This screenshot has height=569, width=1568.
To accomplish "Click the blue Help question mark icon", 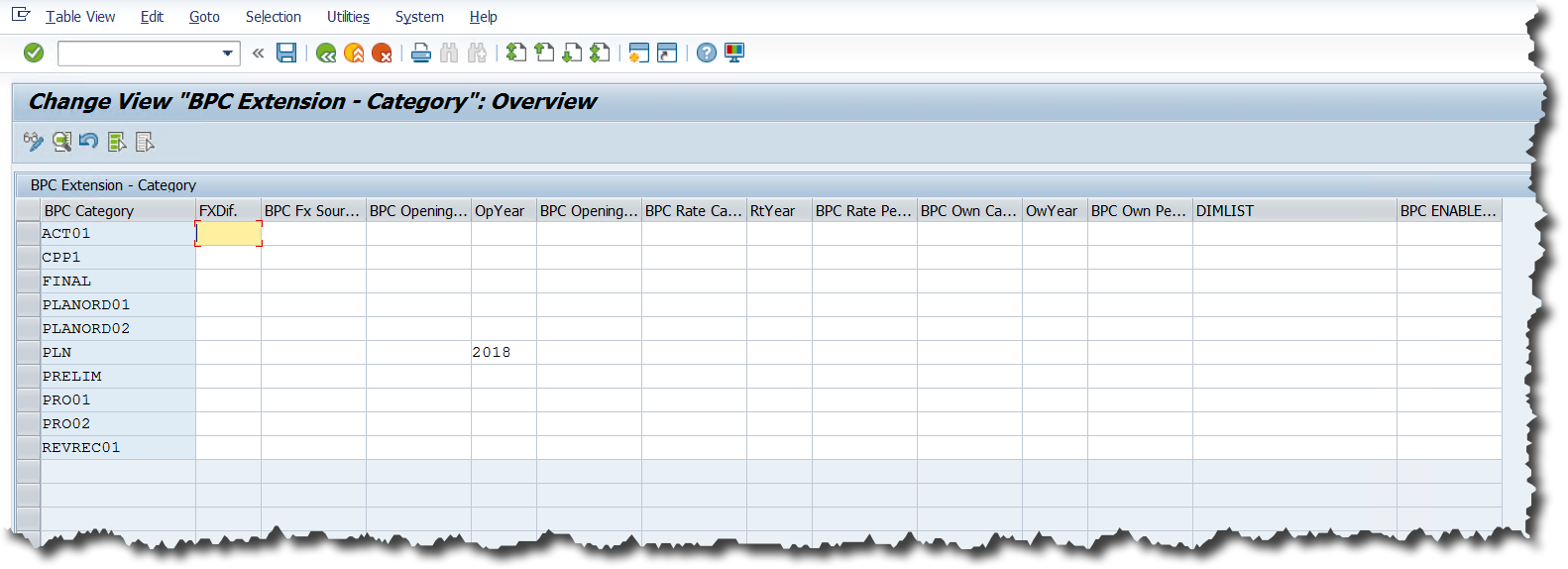I will pos(706,53).
